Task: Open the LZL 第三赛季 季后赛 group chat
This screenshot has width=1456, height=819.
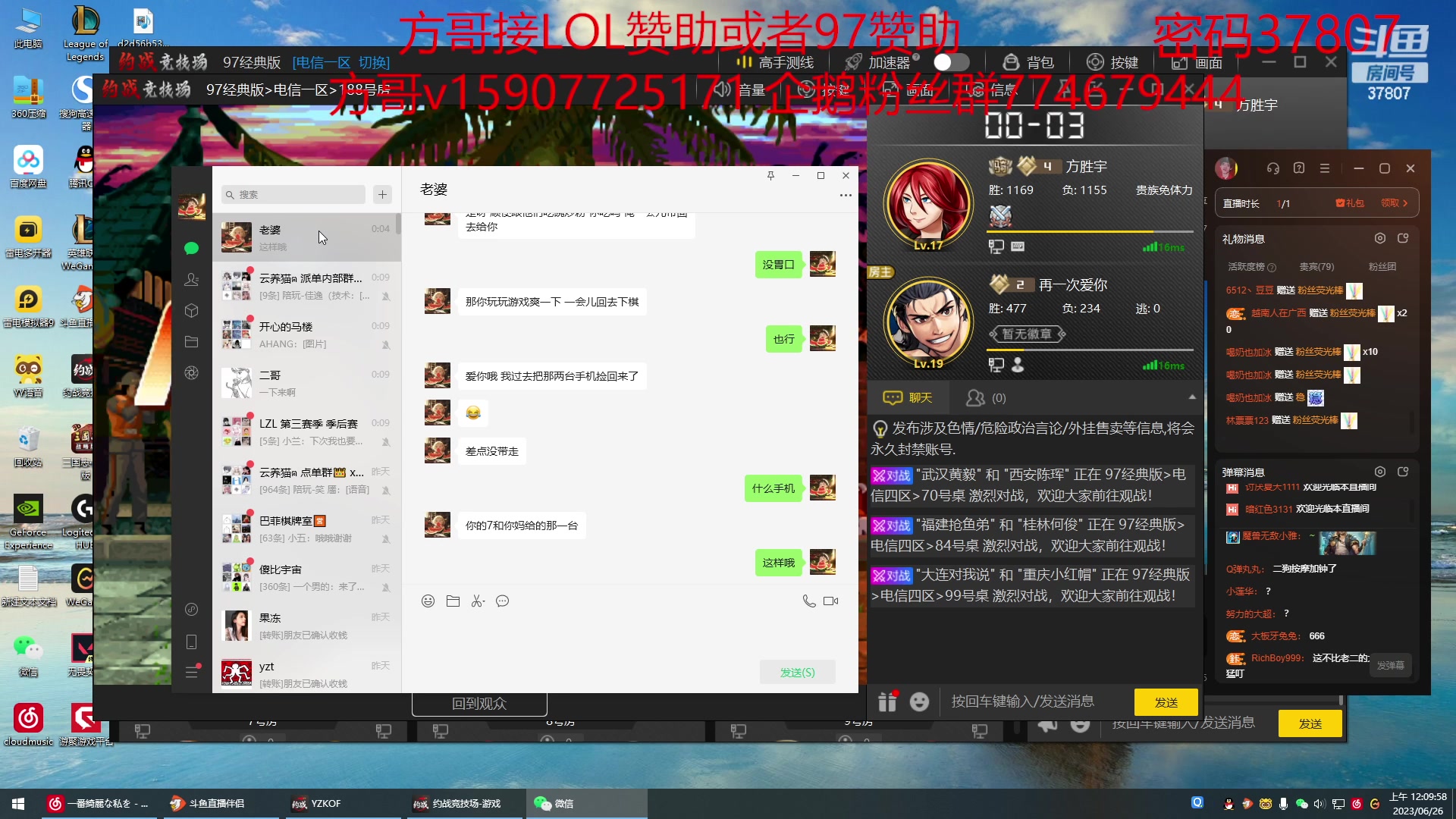Action: point(306,431)
